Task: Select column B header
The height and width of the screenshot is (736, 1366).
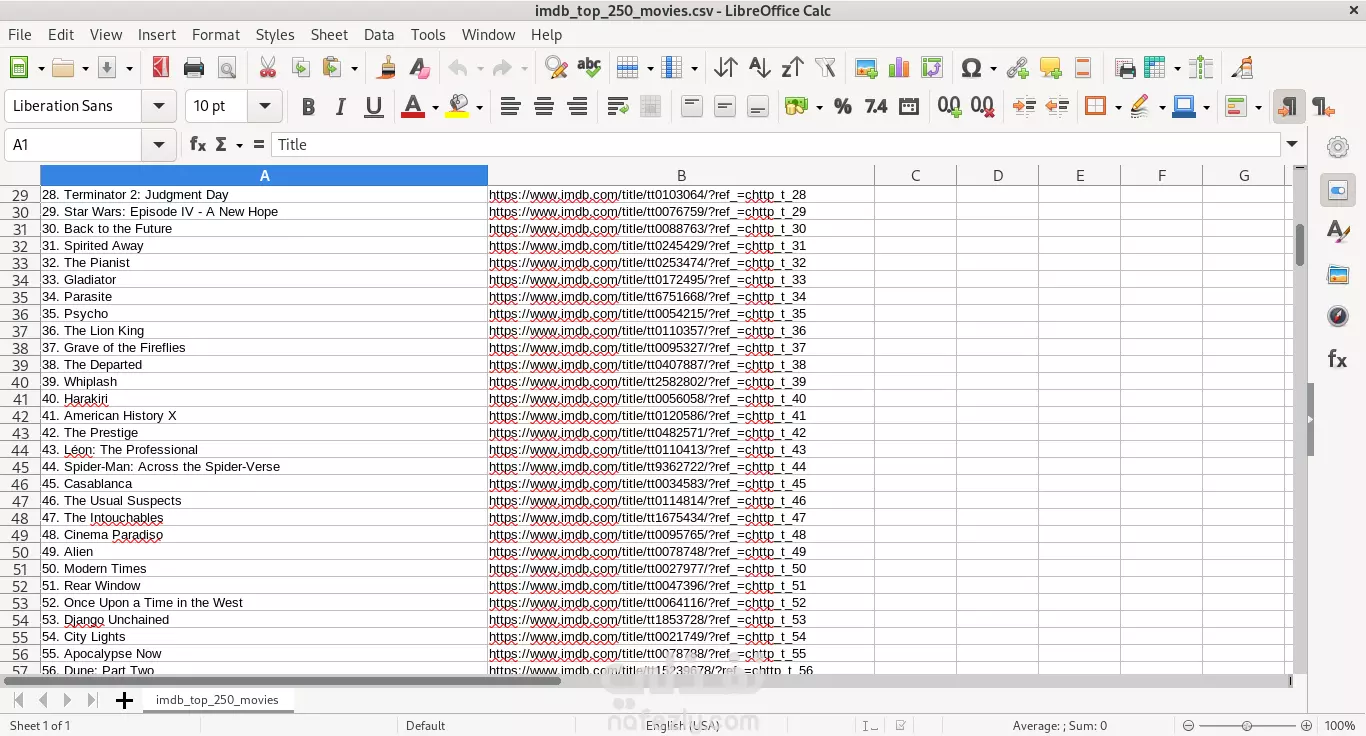Action: coord(681,175)
